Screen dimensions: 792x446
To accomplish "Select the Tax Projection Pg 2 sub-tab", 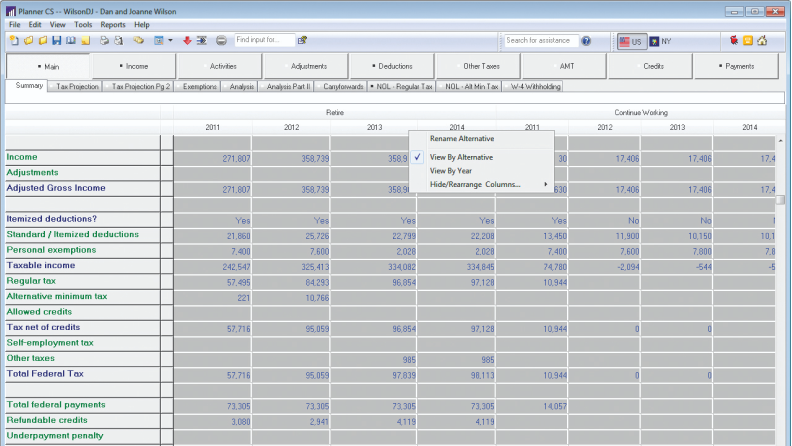I will click(x=139, y=86).
